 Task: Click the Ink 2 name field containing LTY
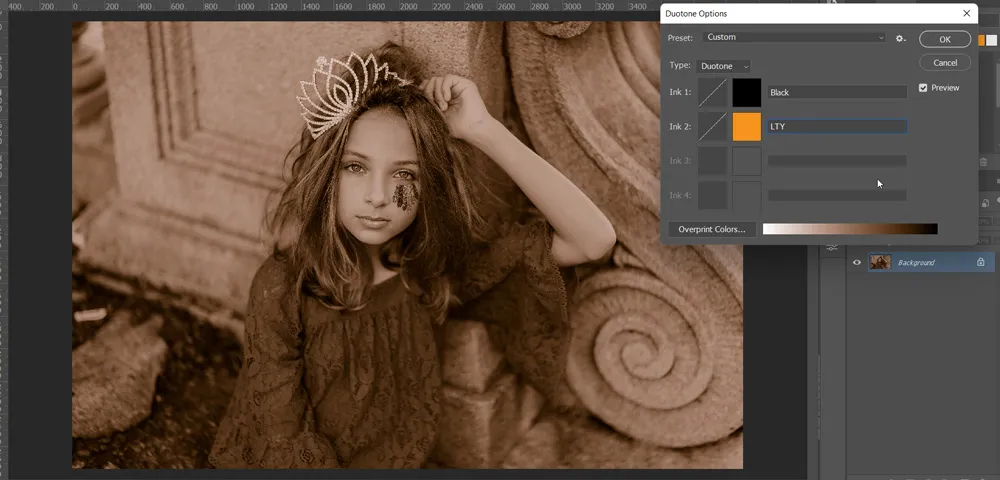pos(837,126)
